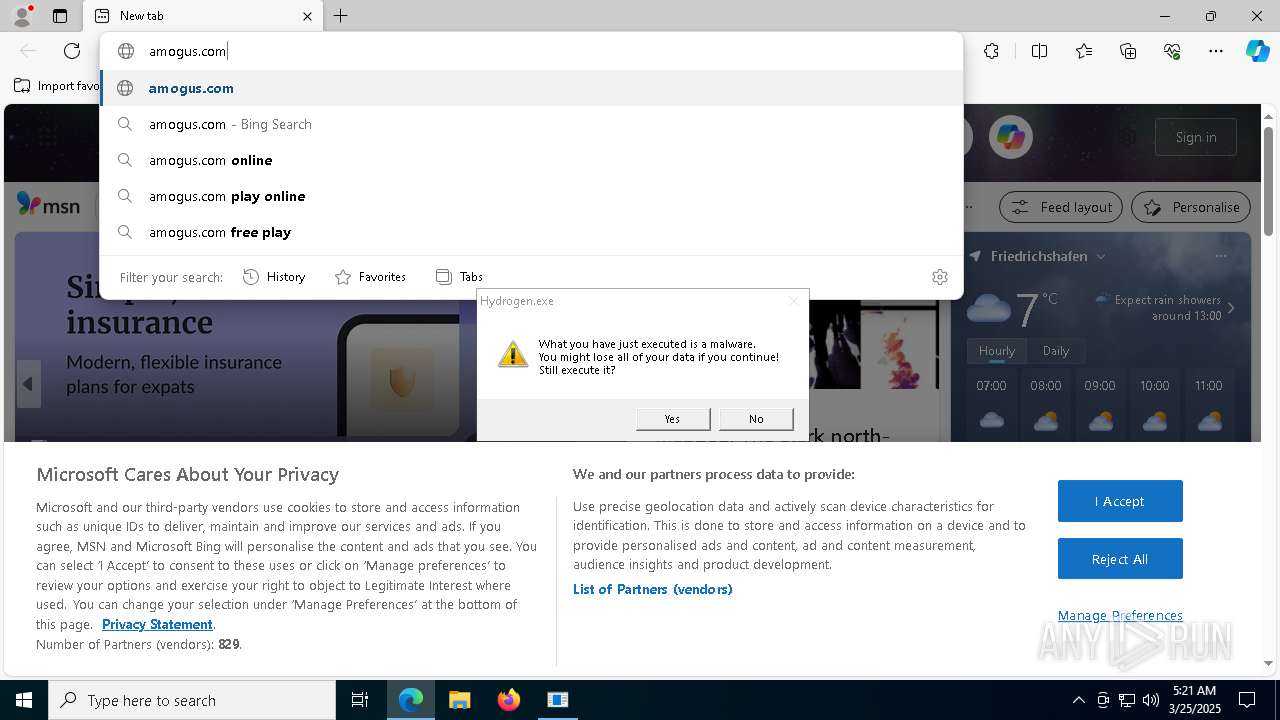This screenshot has width=1280, height=720.
Task: Open Manage Preferences link
Action: (1120, 615)
